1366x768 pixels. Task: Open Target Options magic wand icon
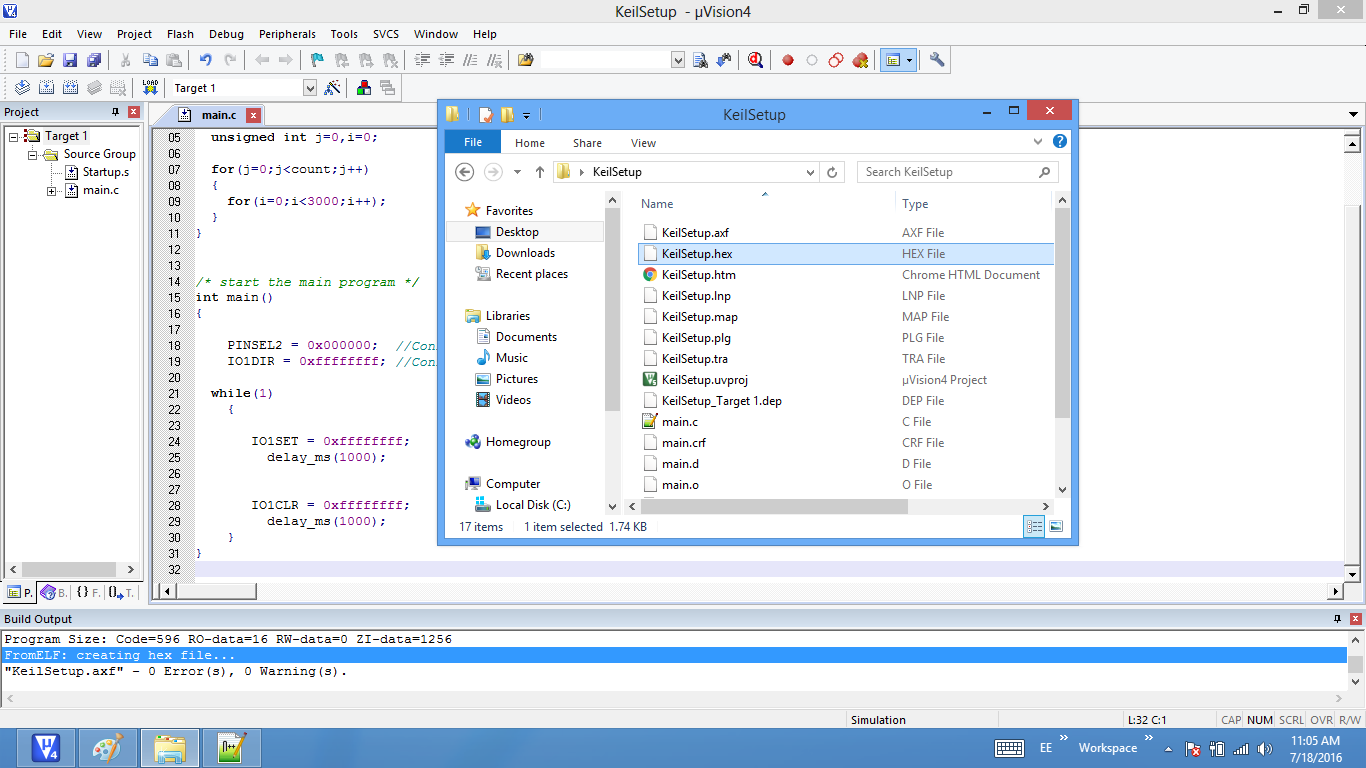[333, 88]
